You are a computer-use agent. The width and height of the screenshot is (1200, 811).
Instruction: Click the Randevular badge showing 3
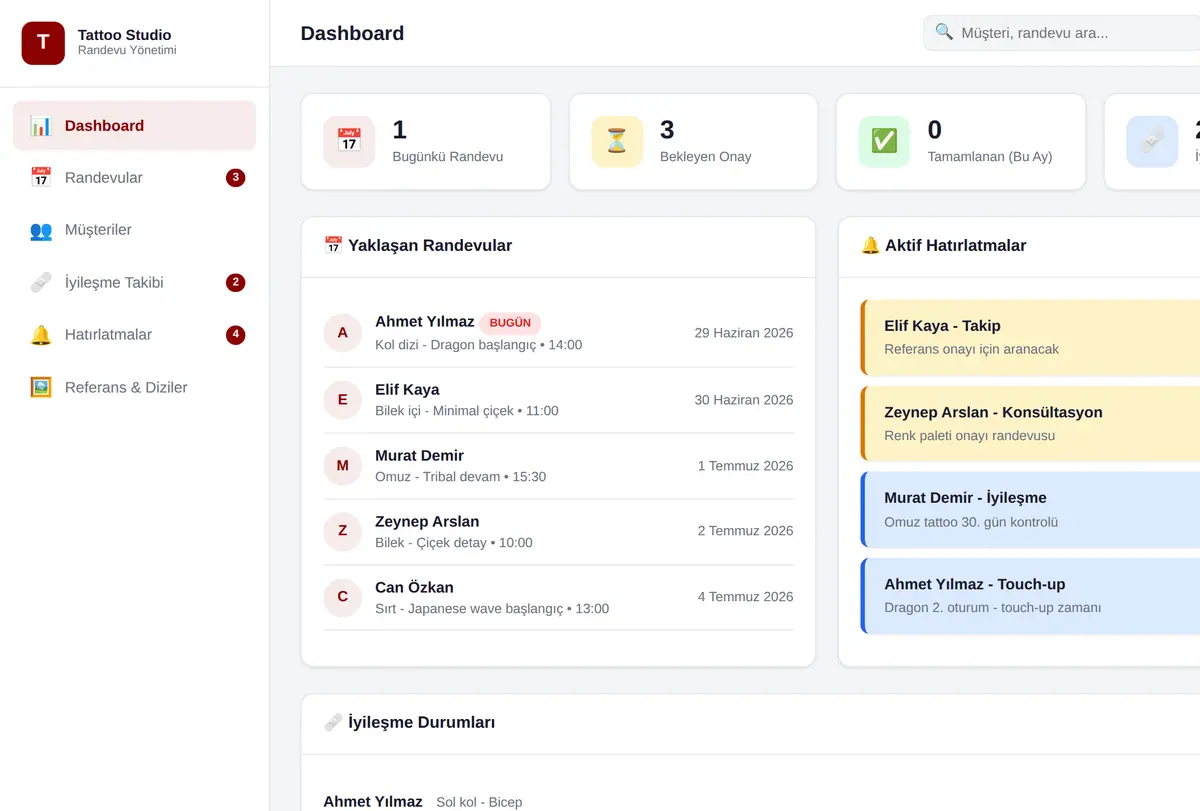point(236,178)
